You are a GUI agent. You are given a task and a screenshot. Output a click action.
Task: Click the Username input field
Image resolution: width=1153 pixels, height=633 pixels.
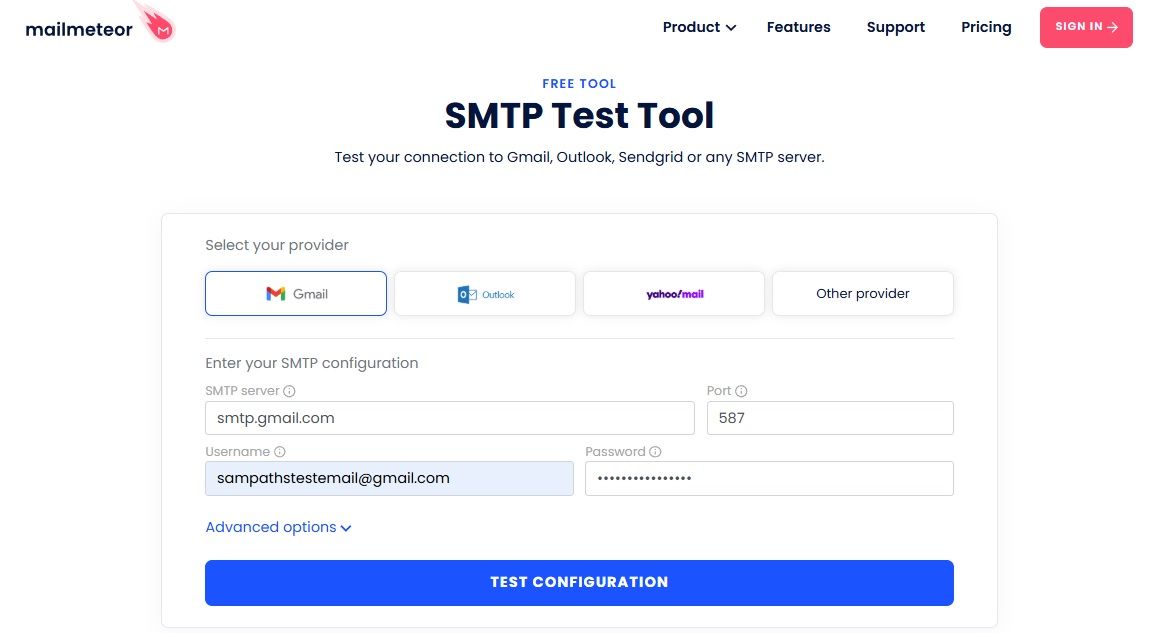(389, 478)
